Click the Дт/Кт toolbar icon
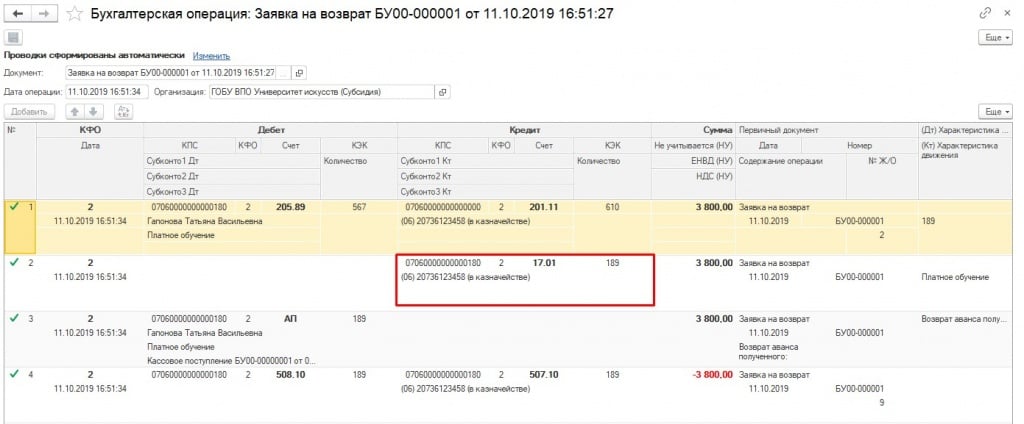Viewport: 1024px width, 424px height. click(x=123, y=112)
